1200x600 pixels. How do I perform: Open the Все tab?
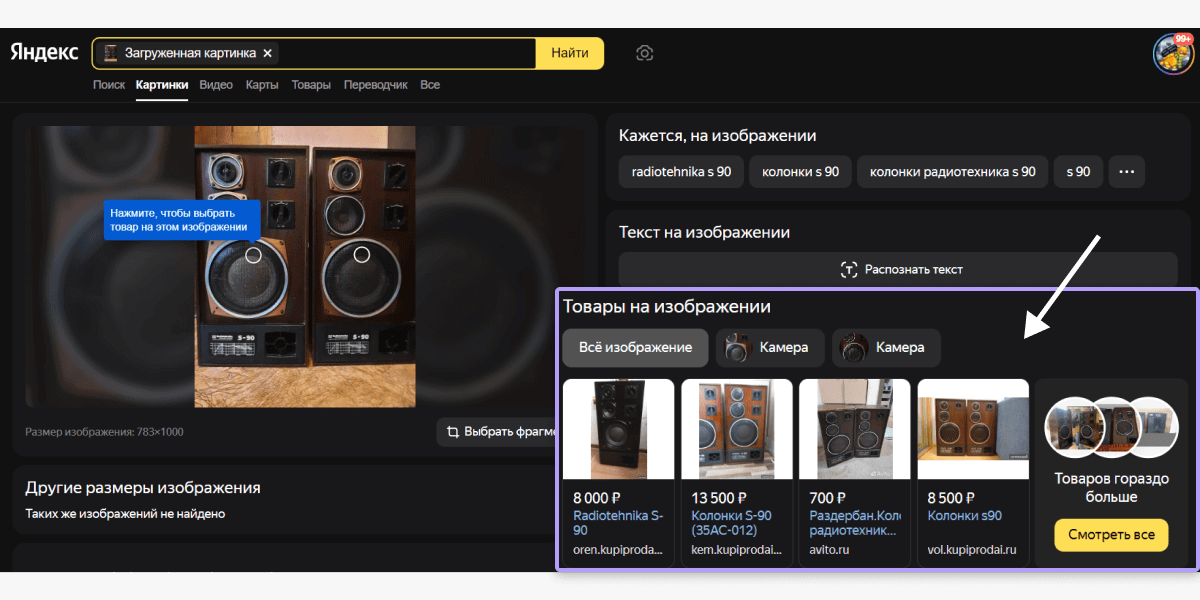430,85
